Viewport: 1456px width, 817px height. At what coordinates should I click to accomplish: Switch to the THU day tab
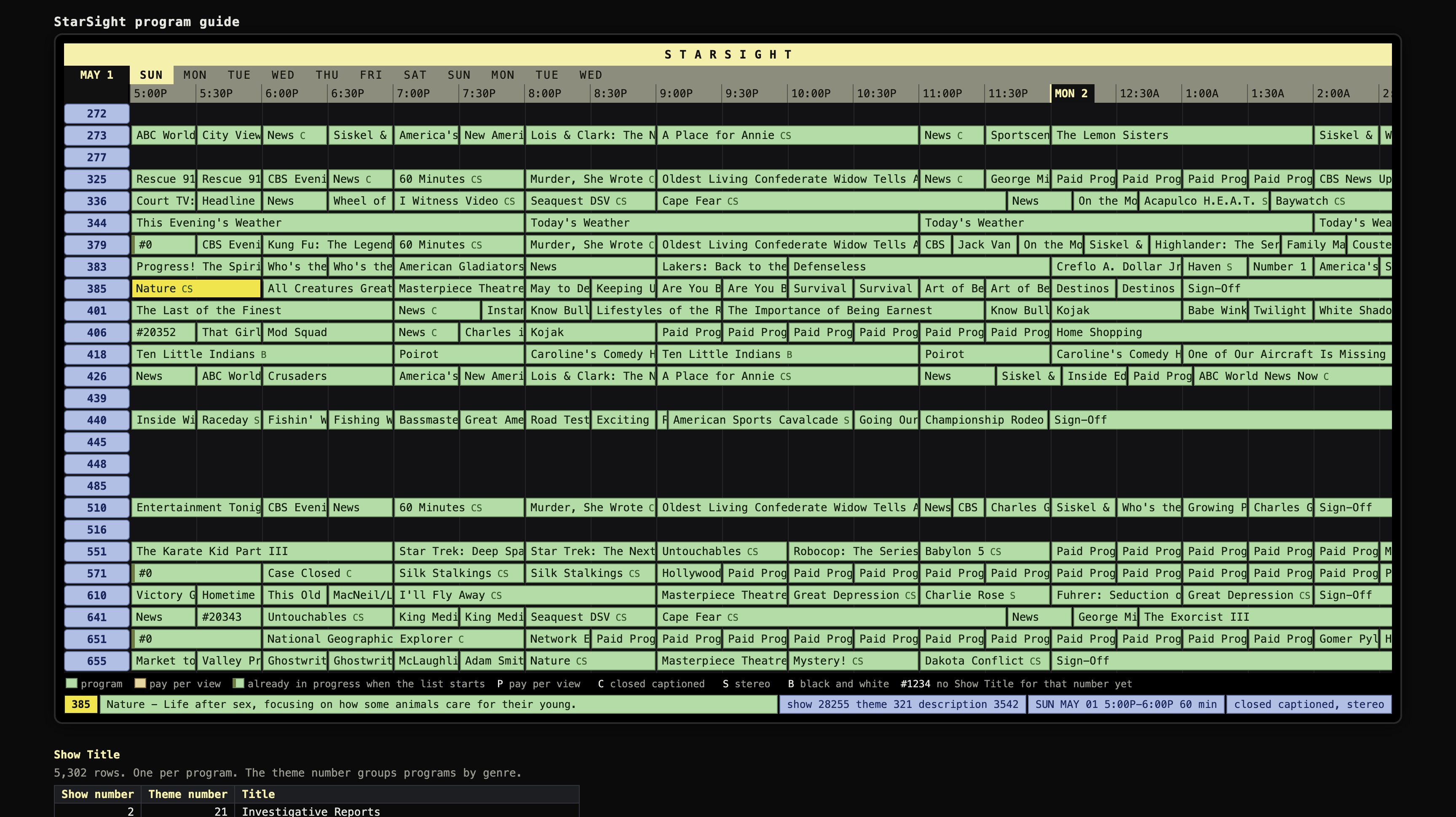[327, 75]
